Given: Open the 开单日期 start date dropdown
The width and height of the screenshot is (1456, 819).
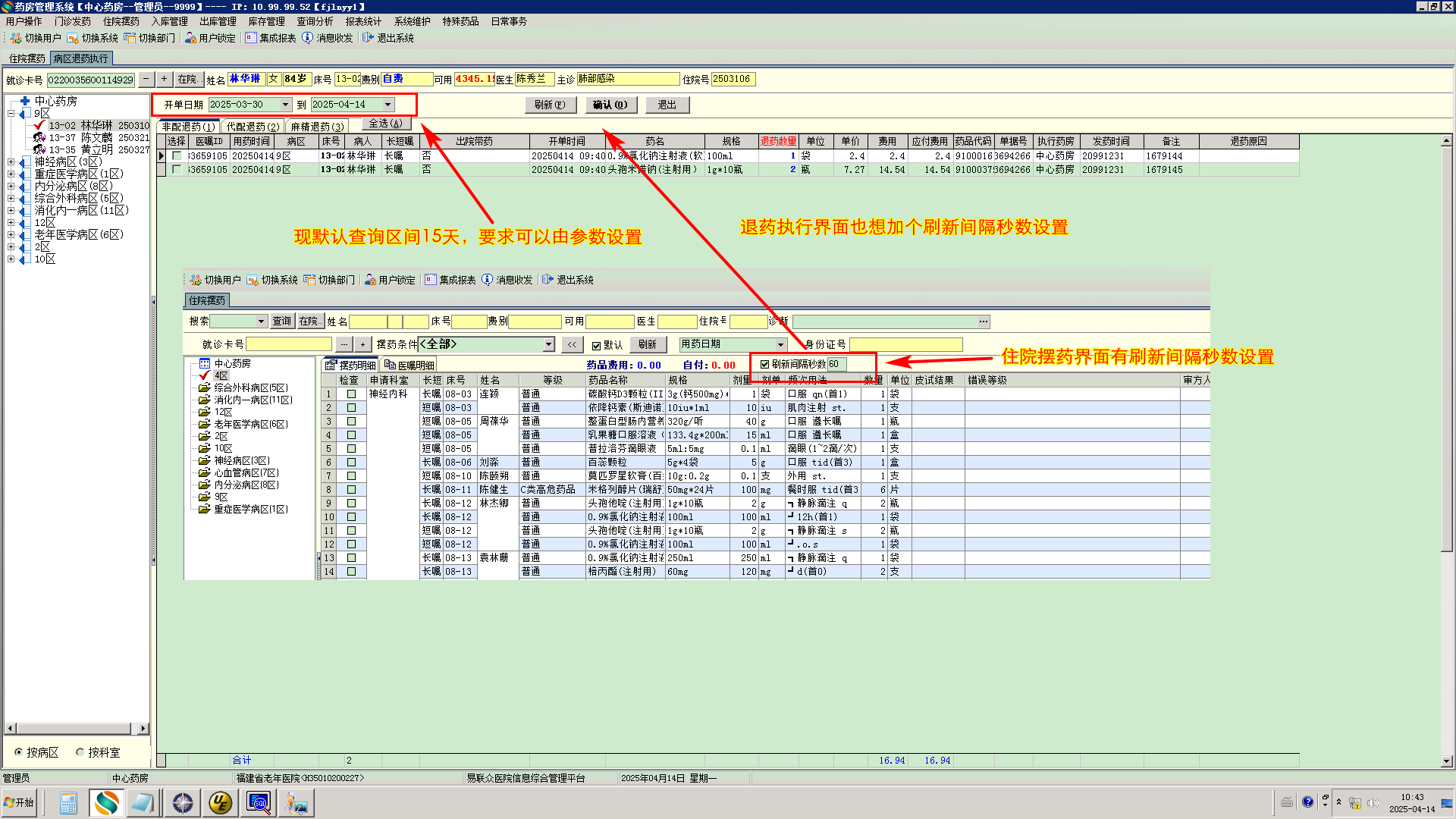Looking at the screenshot, I should pos(286,105).
